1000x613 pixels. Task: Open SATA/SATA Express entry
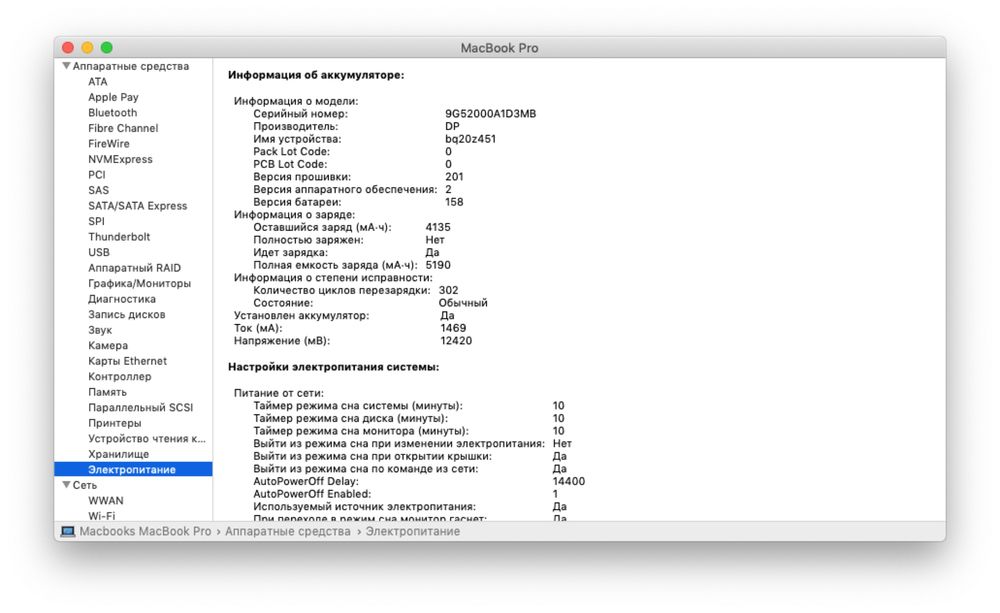click(x=137, y=205)
